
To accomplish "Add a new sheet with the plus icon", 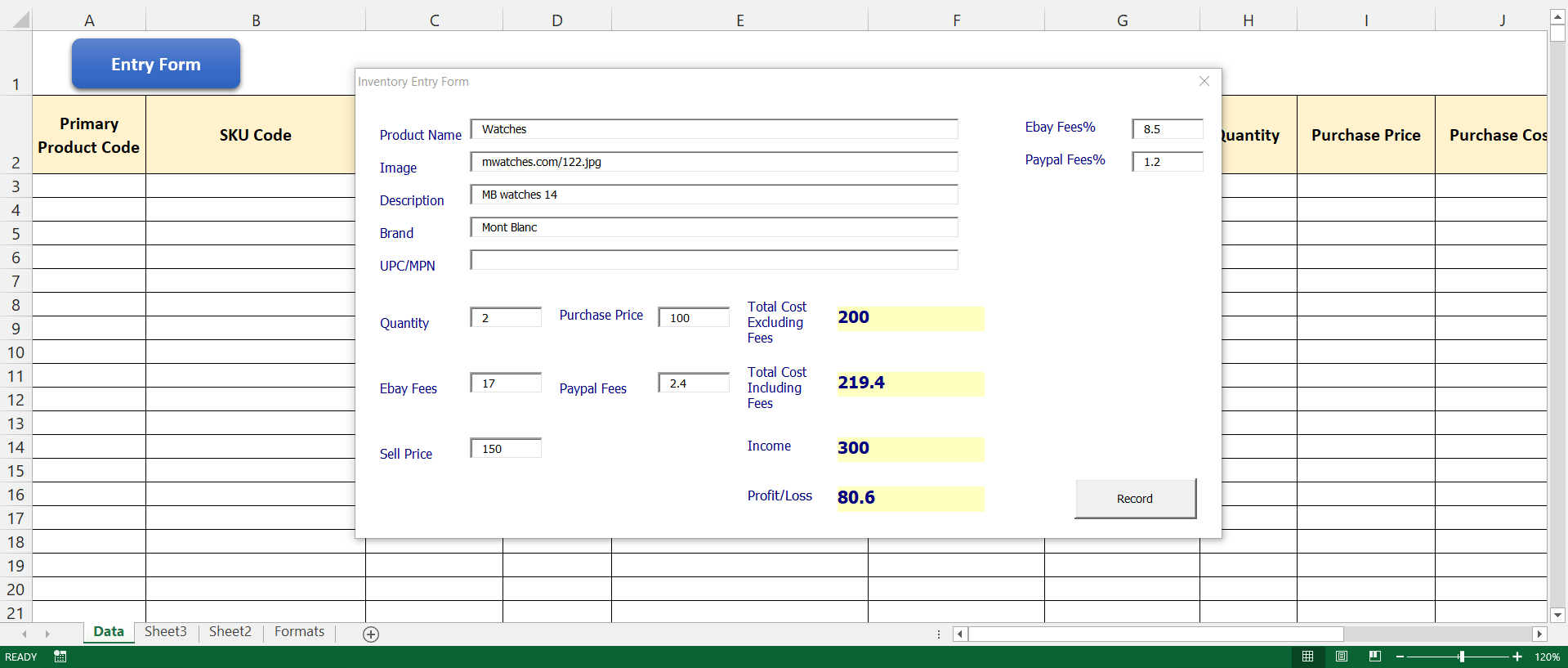I will (x=371, y=634).
